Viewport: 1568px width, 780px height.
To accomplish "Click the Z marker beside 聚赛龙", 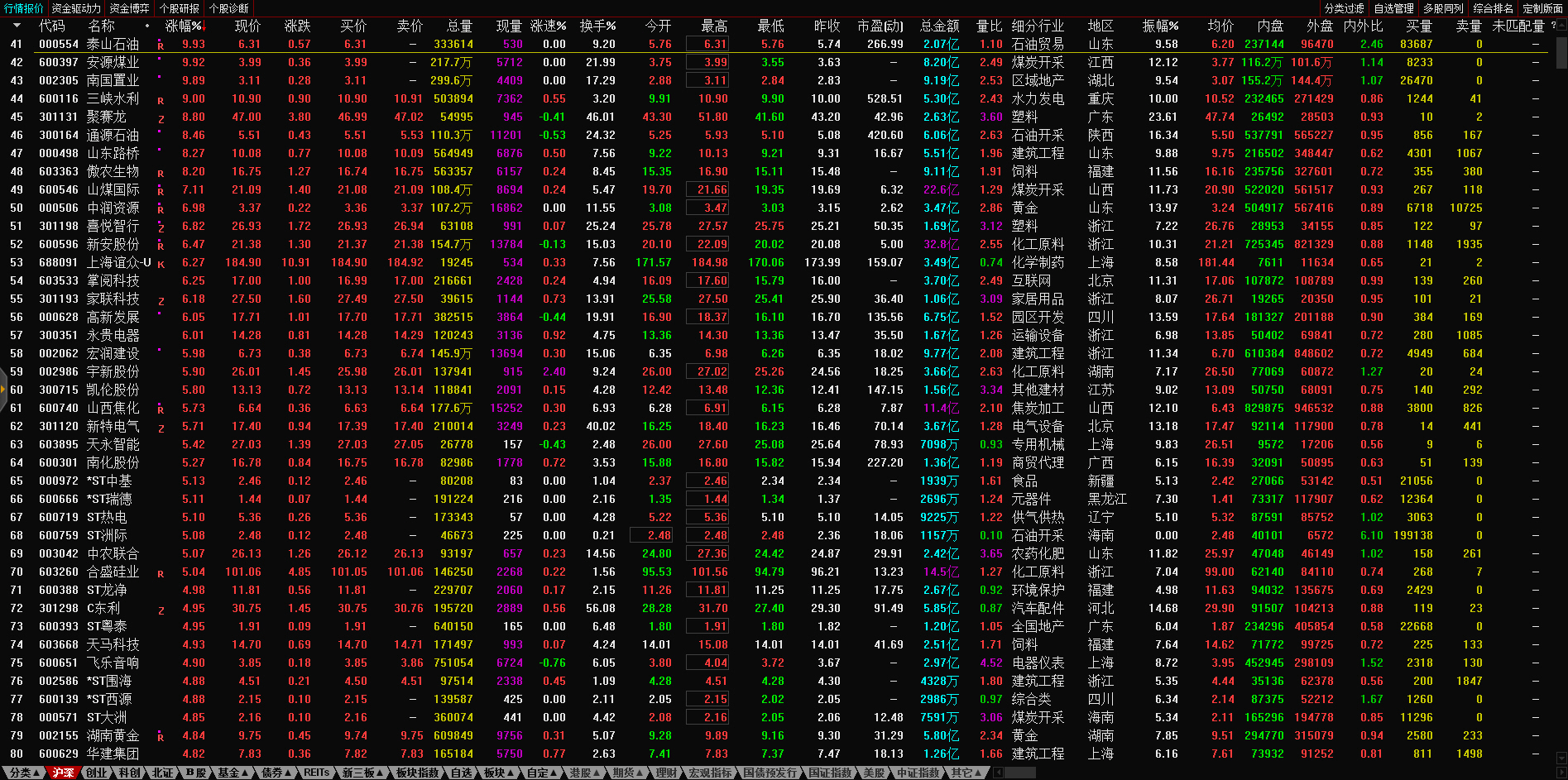I will pyautogui.click(x=161, y=118).
